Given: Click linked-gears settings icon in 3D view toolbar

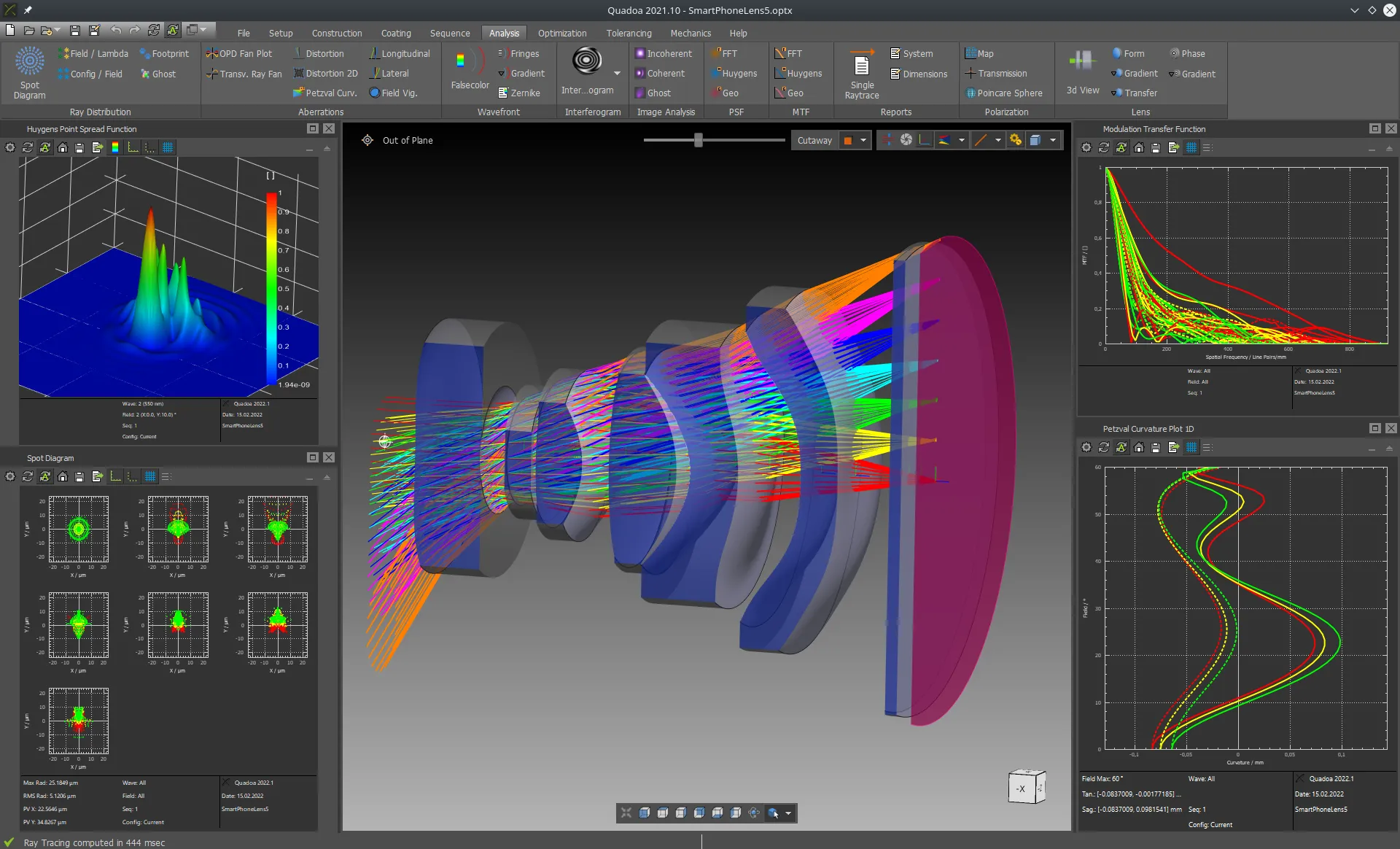Looking at the screenshot, I should [x=1015, y=140].
